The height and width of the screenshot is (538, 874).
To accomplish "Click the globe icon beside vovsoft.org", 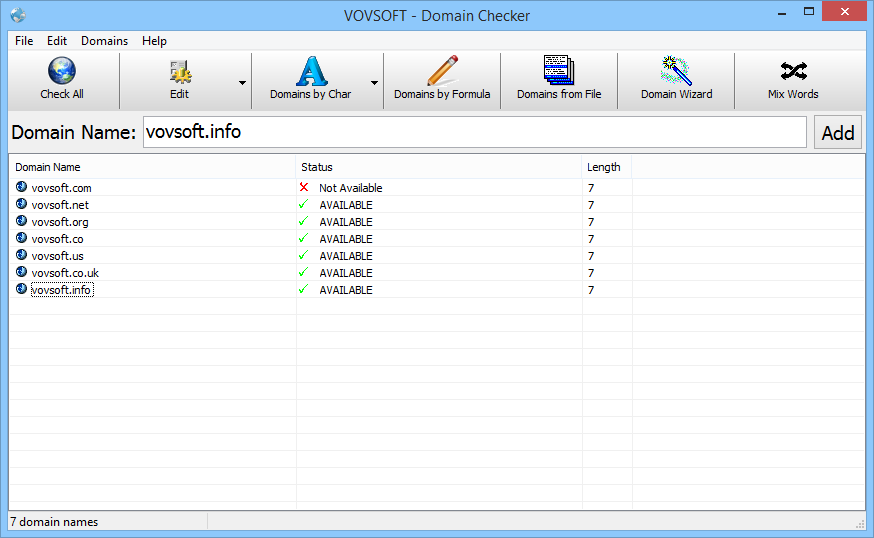I will click(21, 221).
